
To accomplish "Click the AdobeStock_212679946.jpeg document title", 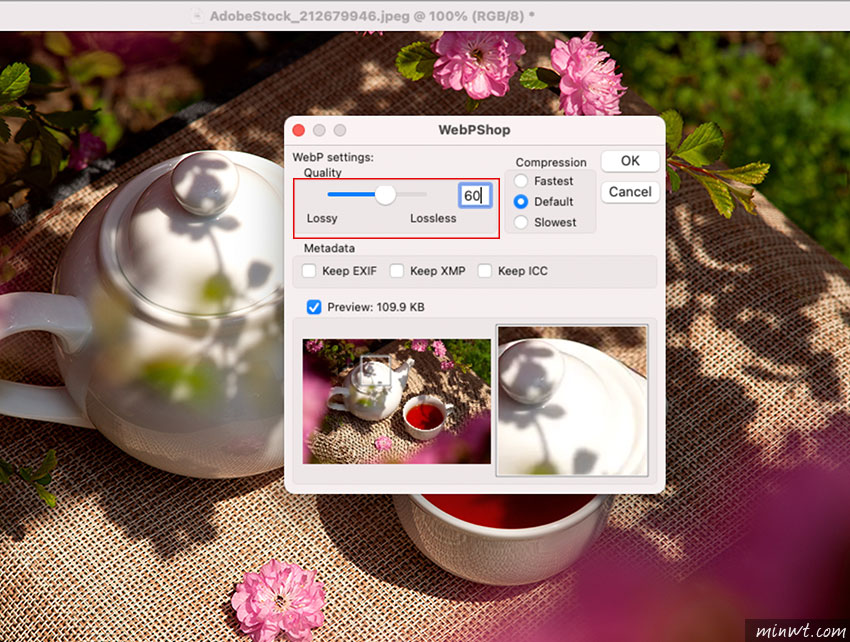I will click(372, 16).
